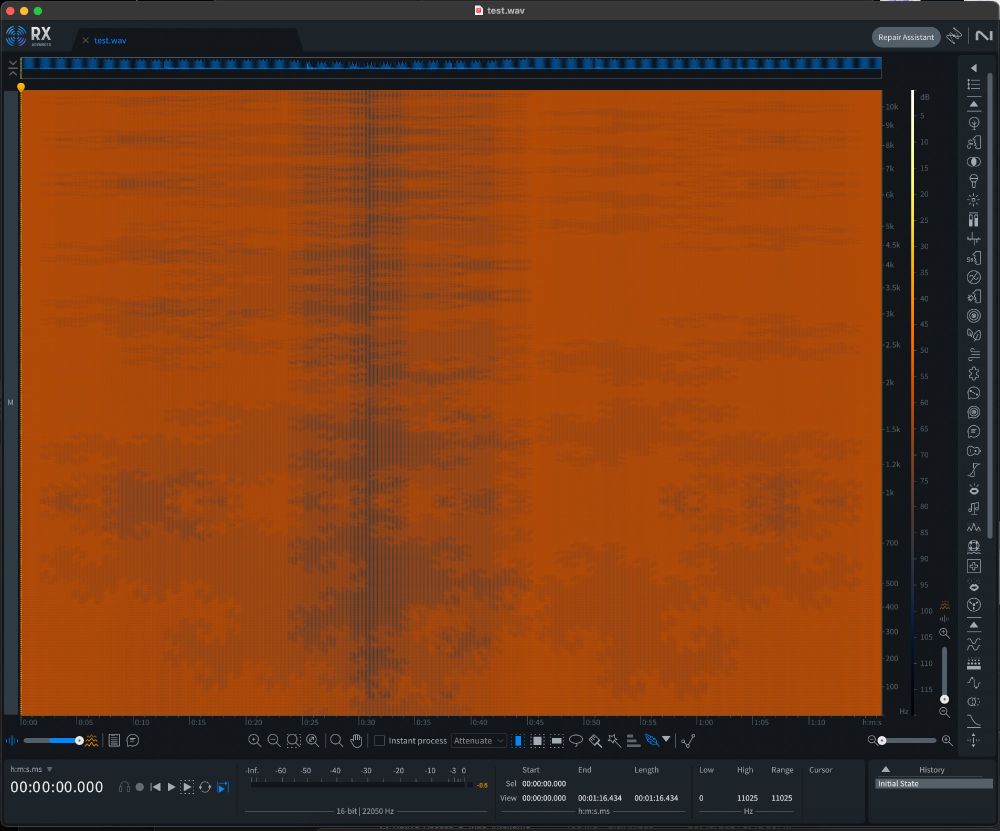1000x831 pixels.
Task: Select the Magic Wand tool
Action: 614,740
